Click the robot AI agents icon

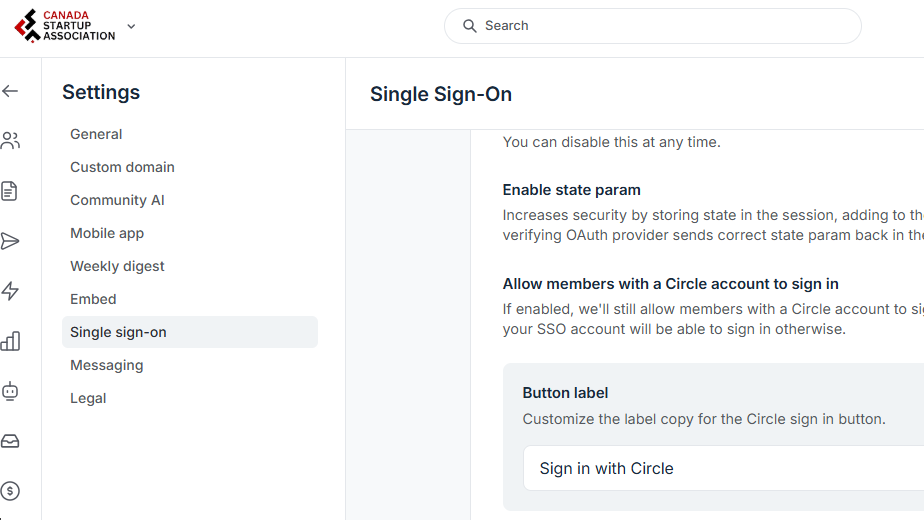(x=10, y=391)
